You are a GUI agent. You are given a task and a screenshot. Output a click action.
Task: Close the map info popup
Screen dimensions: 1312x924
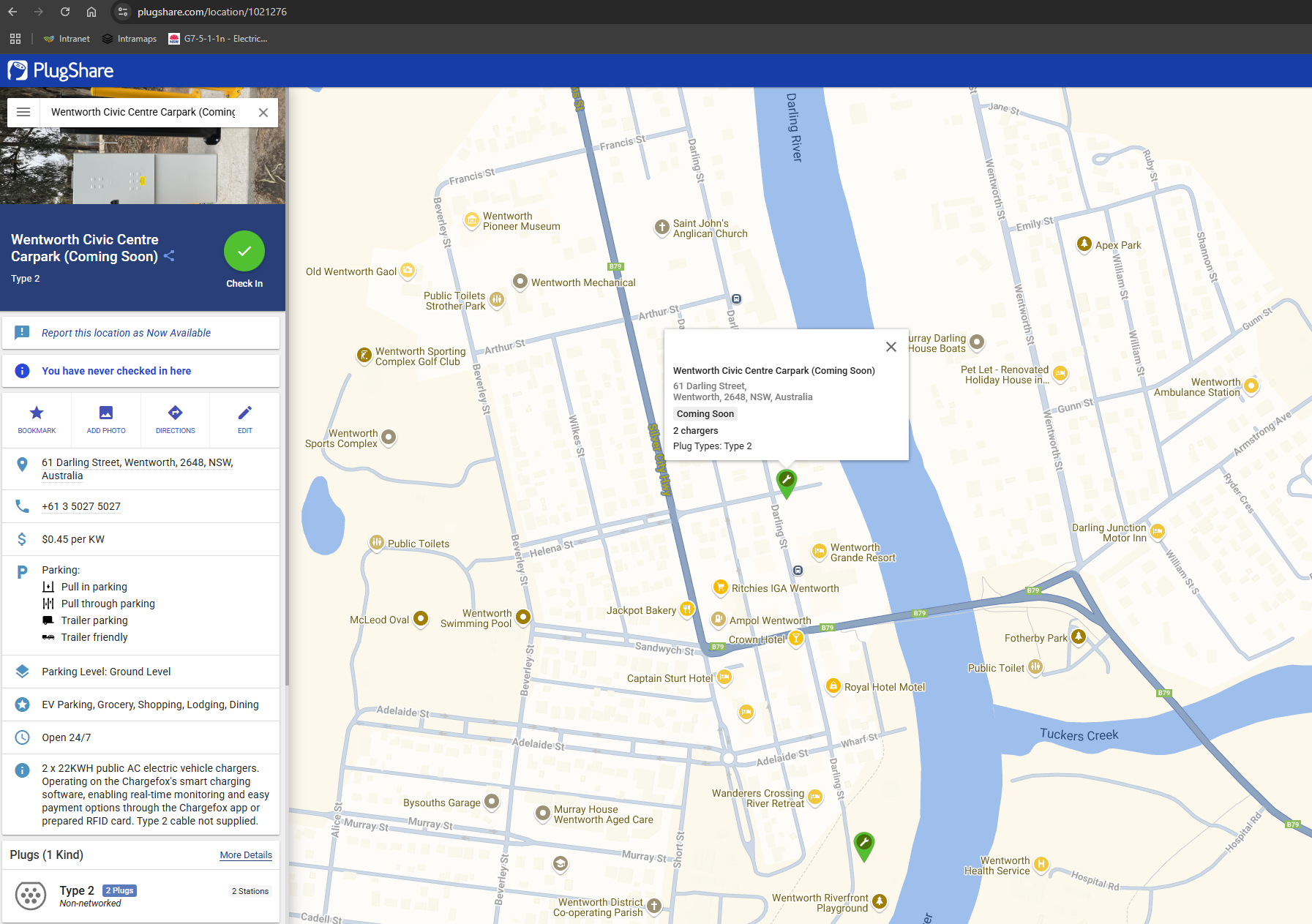[x=891, y=347]
